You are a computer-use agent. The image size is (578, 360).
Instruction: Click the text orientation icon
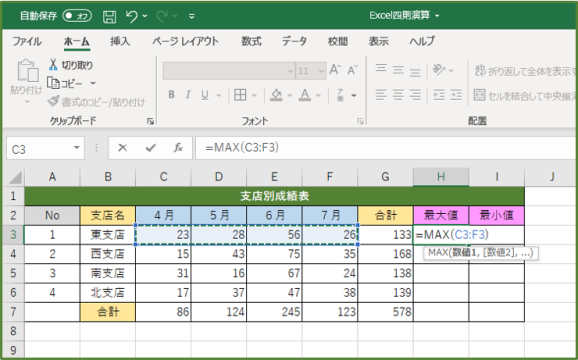click(439, 69)
